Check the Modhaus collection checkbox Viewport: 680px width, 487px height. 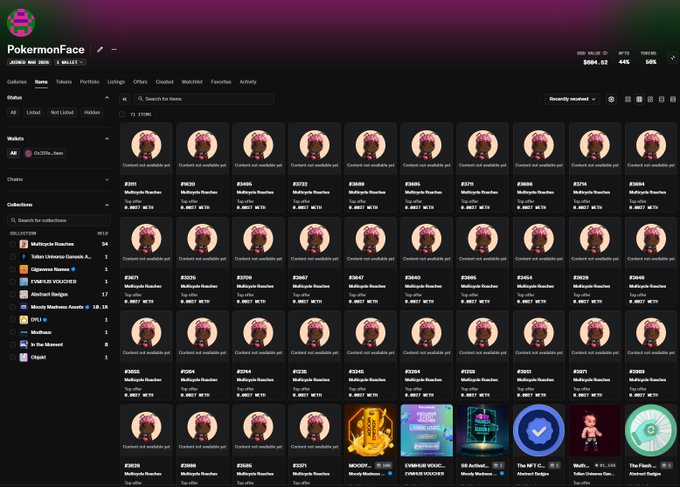point(13,332)
